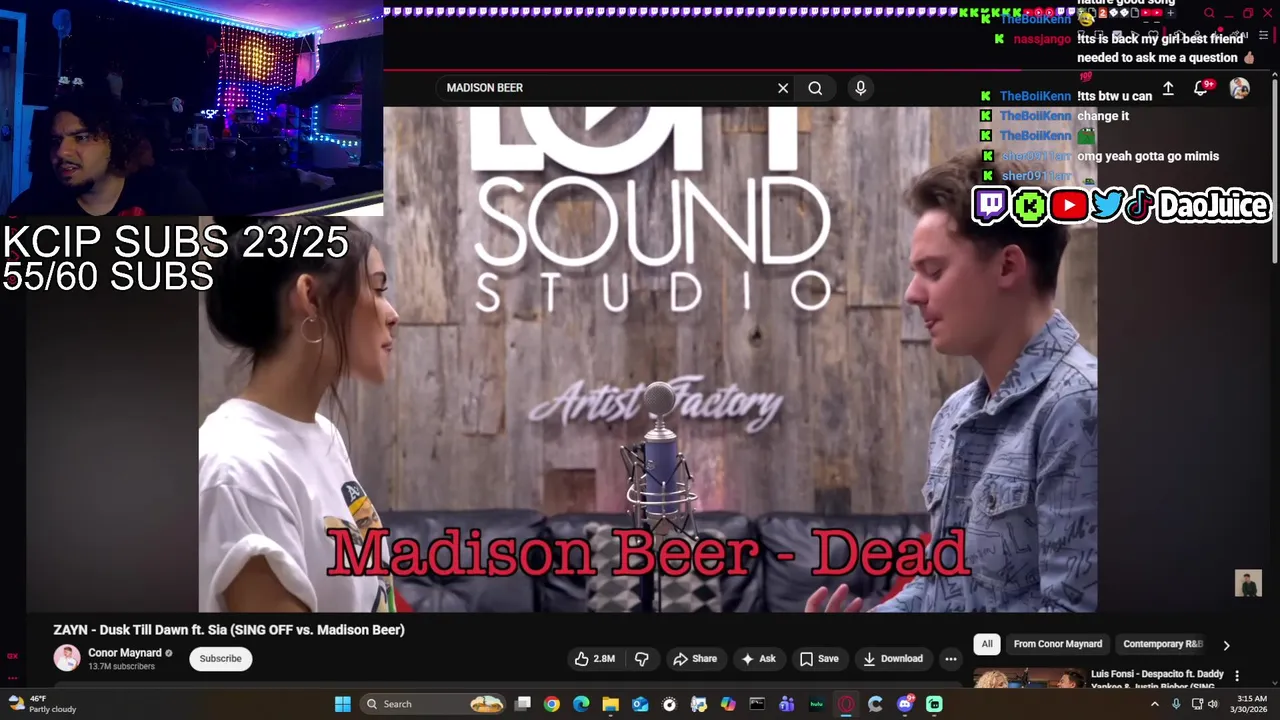Screen dimensions: 1280x720
Task: Open Luis Fonsi Despacito recommended video
Action: click(1157, 680)
